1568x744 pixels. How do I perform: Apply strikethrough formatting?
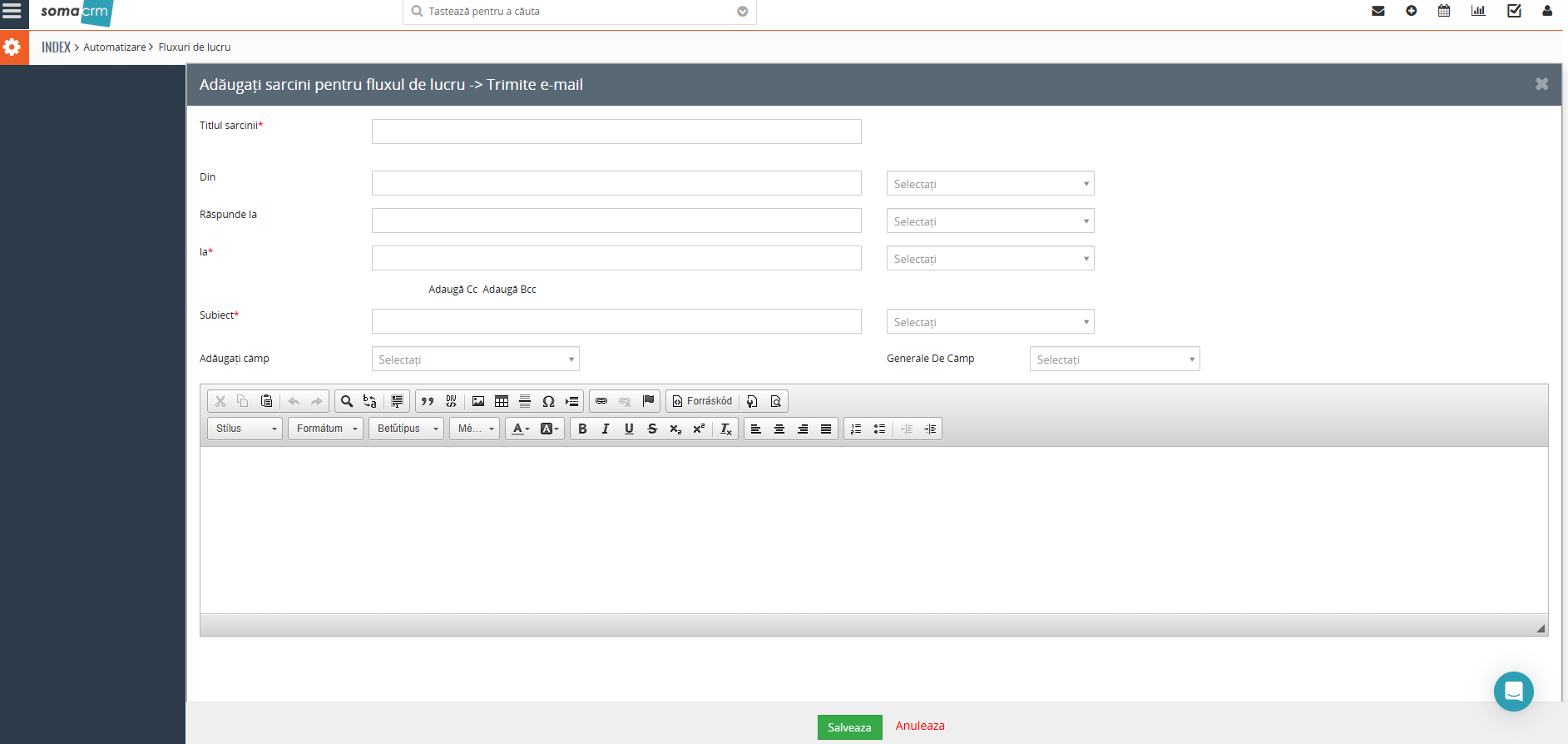pos(652,429)
